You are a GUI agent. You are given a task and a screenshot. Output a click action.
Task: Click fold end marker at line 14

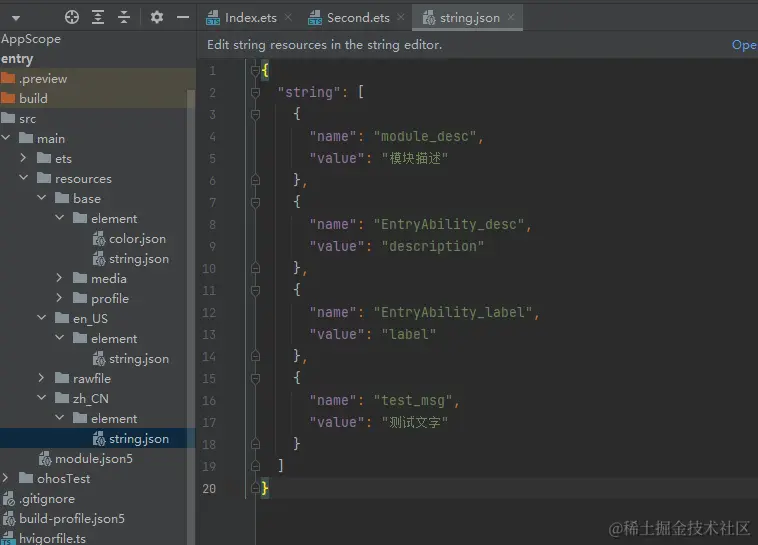(x=255, y=356)
